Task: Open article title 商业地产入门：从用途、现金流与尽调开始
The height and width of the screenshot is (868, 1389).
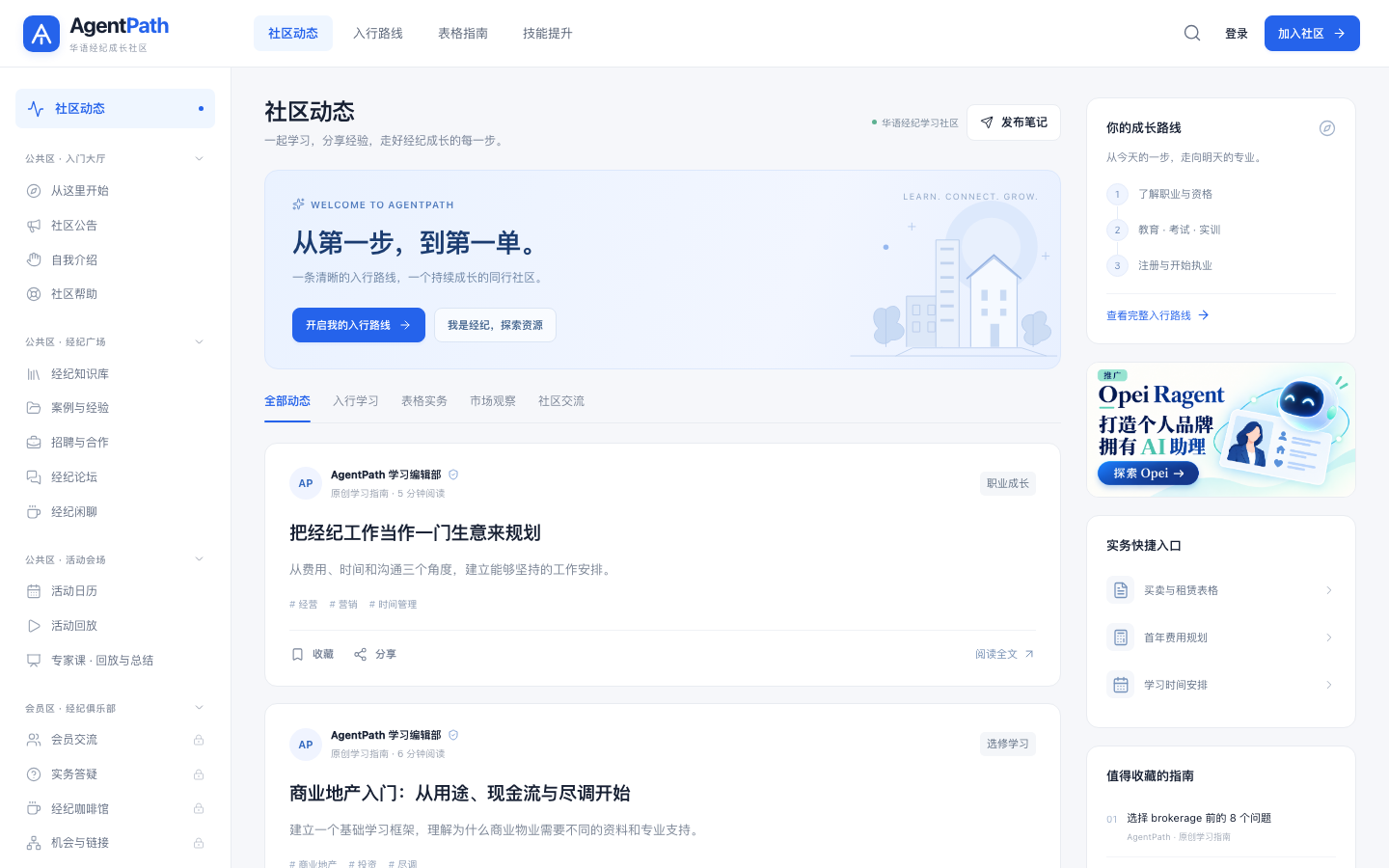Action: tap(460, 794)
